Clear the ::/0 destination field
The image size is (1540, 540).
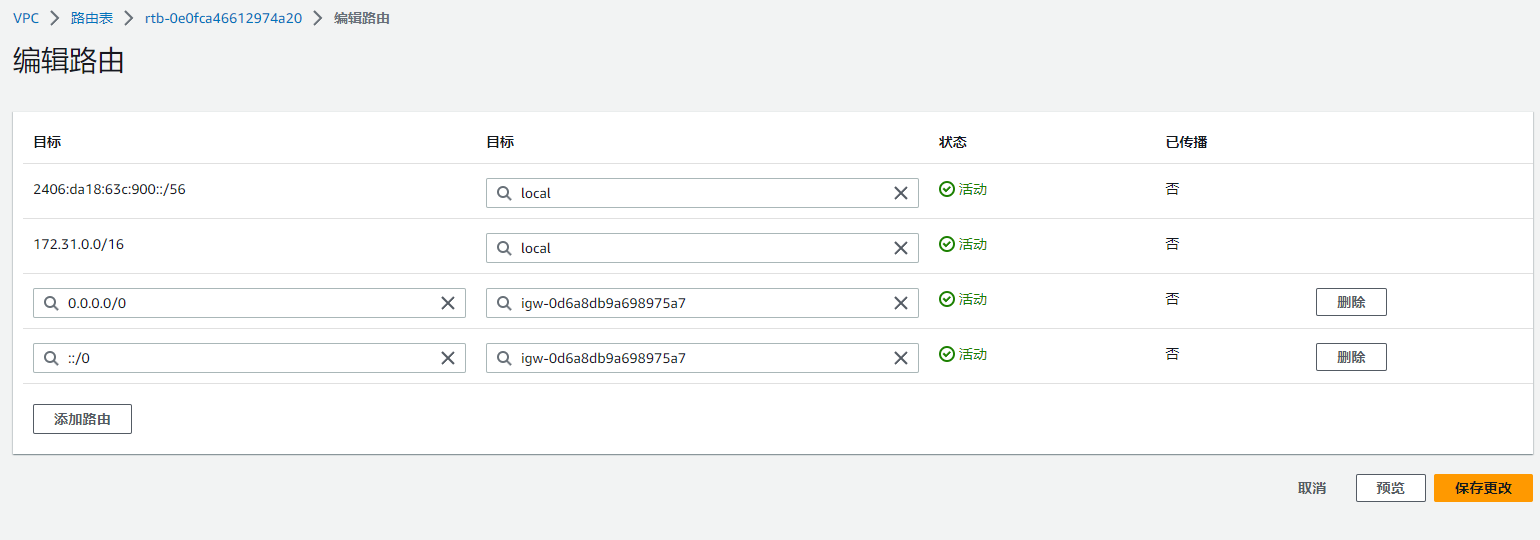click(448, 358)
